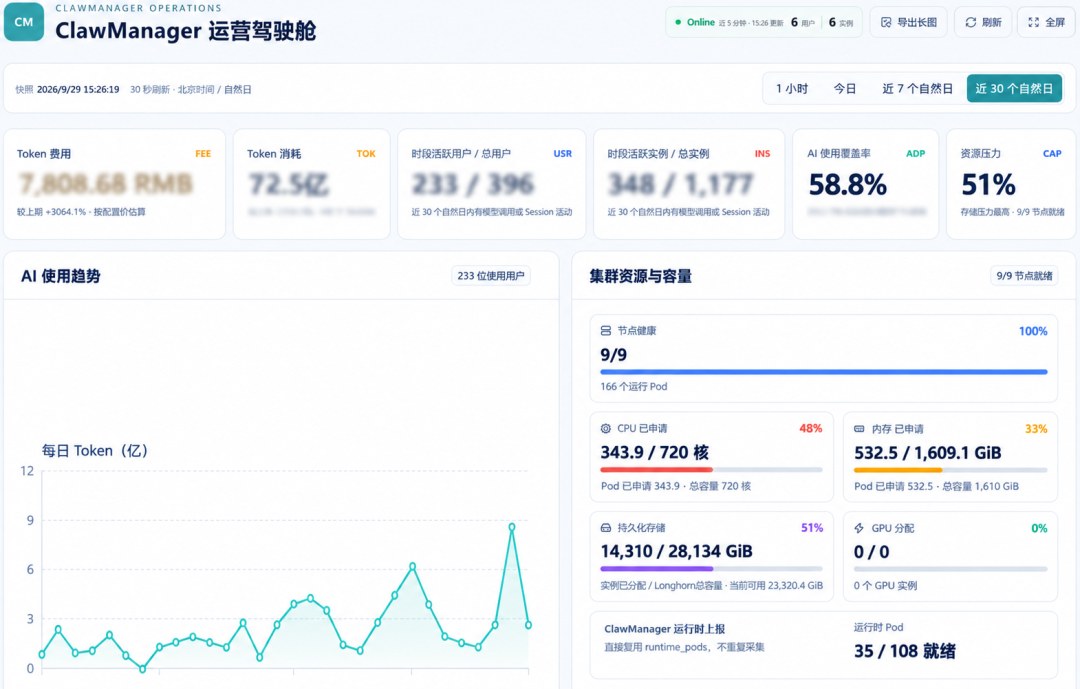Click the 9/9 节点就绪 badge
1080x689 pixels.
point(1024,276)
